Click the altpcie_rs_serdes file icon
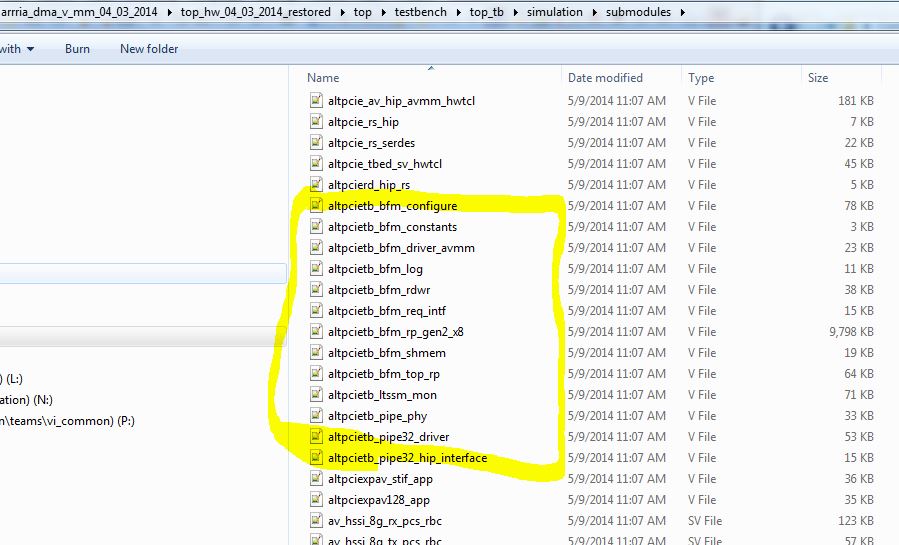Viewport: 899px width, 545px height. point(316,143)
